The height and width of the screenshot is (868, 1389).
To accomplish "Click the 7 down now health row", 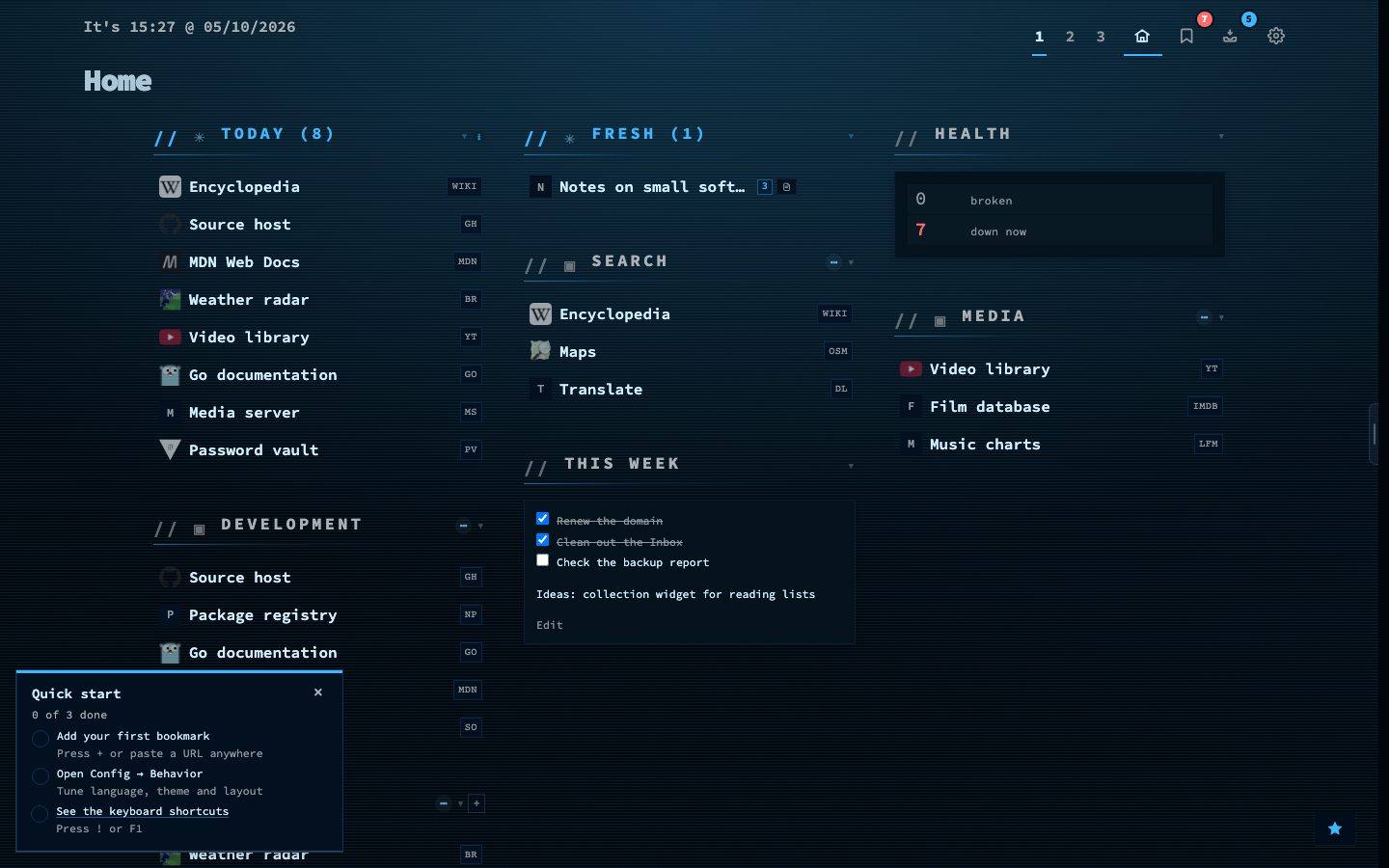I will [1060, 231].
